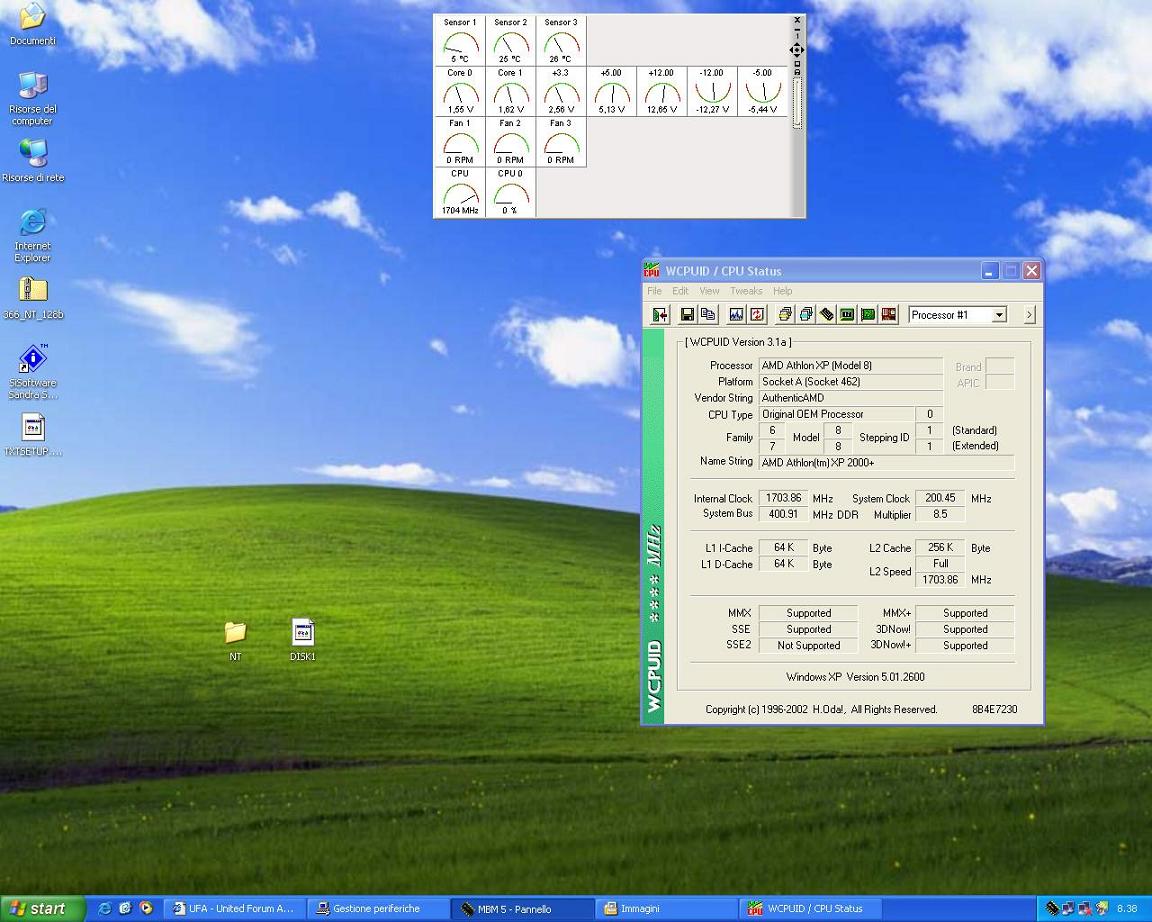Screen dimensions: 1152x922
Task: Open the Help menu in WCPUID
Action: [782, 291]
